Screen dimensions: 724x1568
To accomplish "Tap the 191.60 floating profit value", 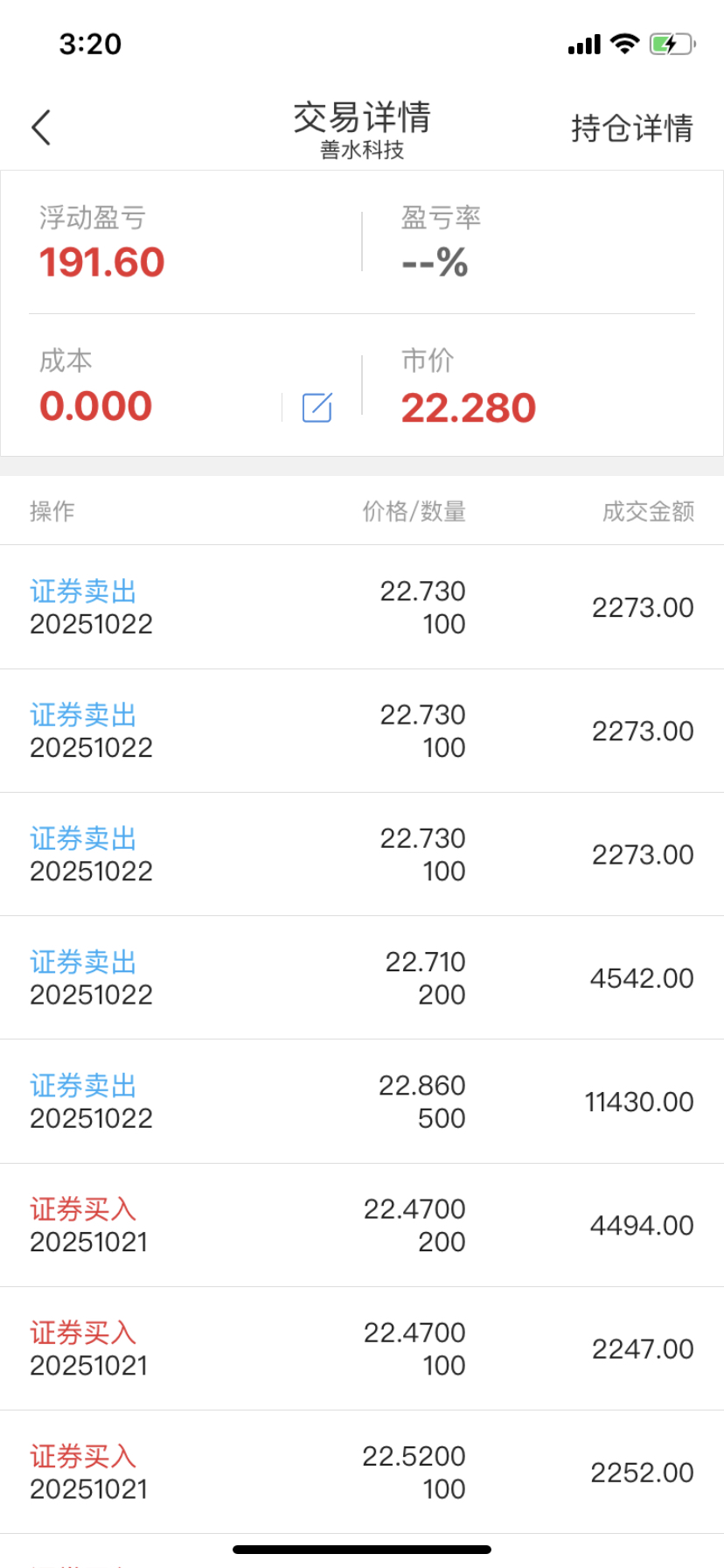I will pyautogui.click(x=101, y=262).
